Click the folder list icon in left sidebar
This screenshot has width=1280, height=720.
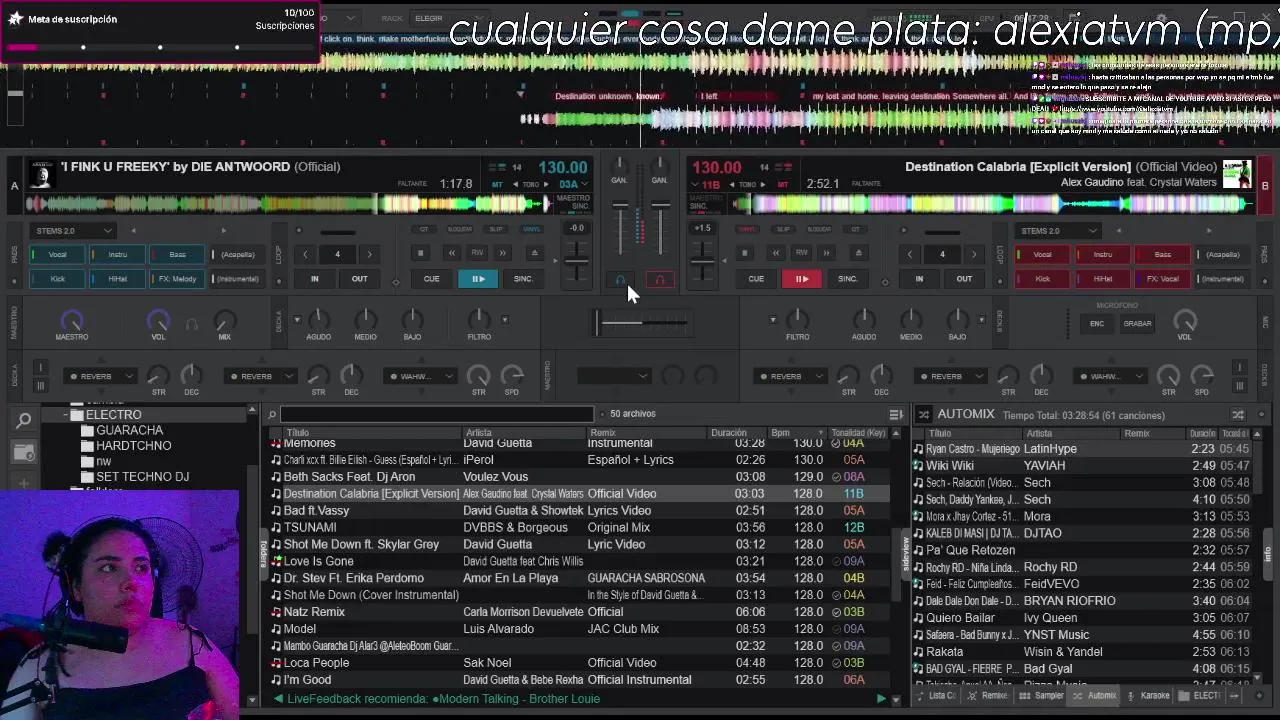(x=24, y=452)
